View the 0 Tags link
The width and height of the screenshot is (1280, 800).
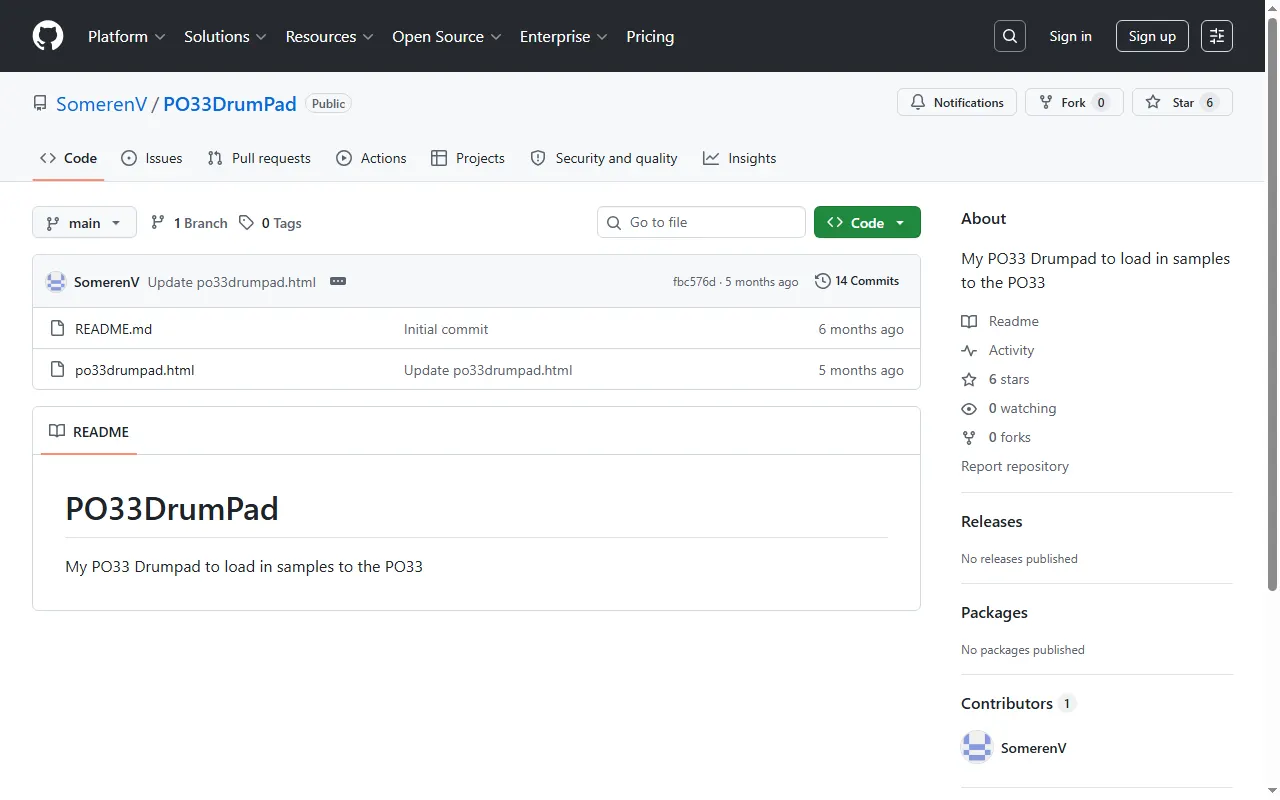270,223
